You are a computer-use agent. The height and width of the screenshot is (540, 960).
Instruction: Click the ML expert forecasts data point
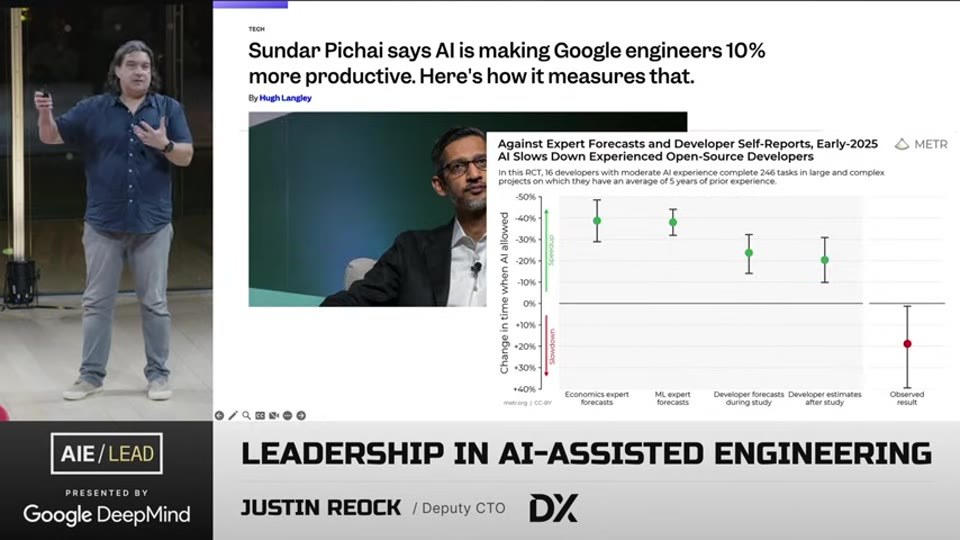tap(673, 223)
